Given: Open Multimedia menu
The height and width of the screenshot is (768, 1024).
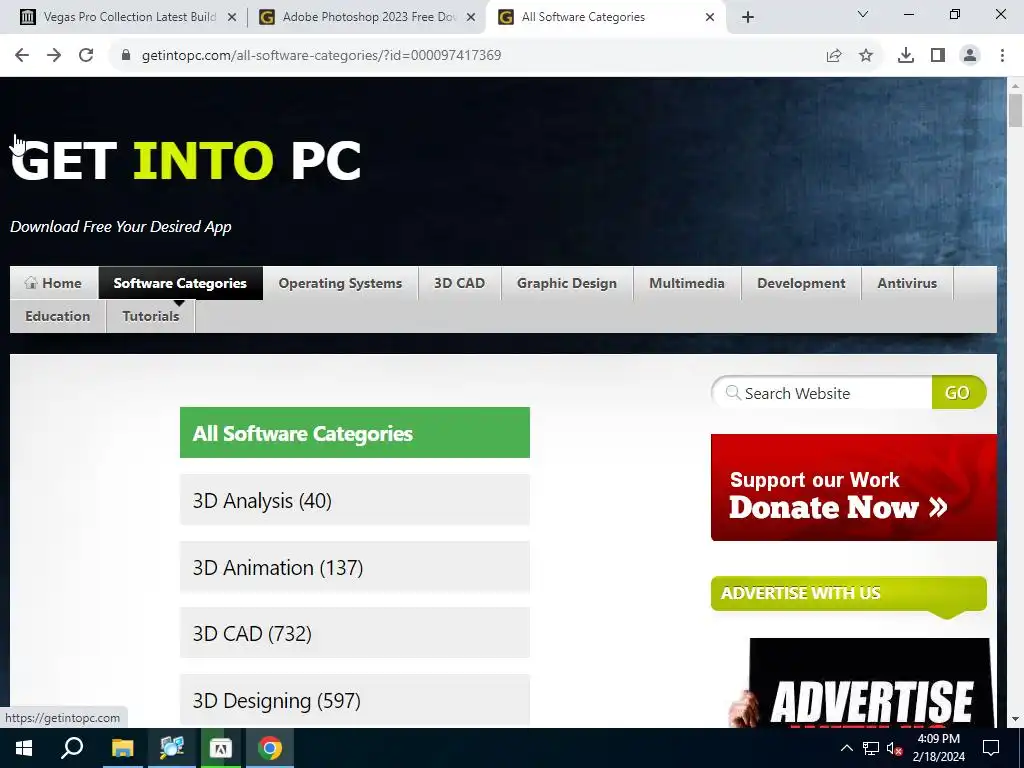Looking at the screenshot, I should (687, 283).
